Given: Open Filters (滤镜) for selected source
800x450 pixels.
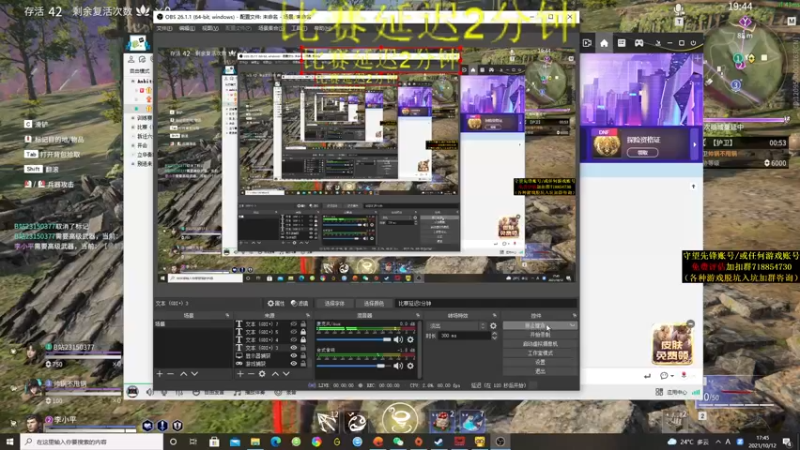Looking at the screenshot, I should 299,303.
